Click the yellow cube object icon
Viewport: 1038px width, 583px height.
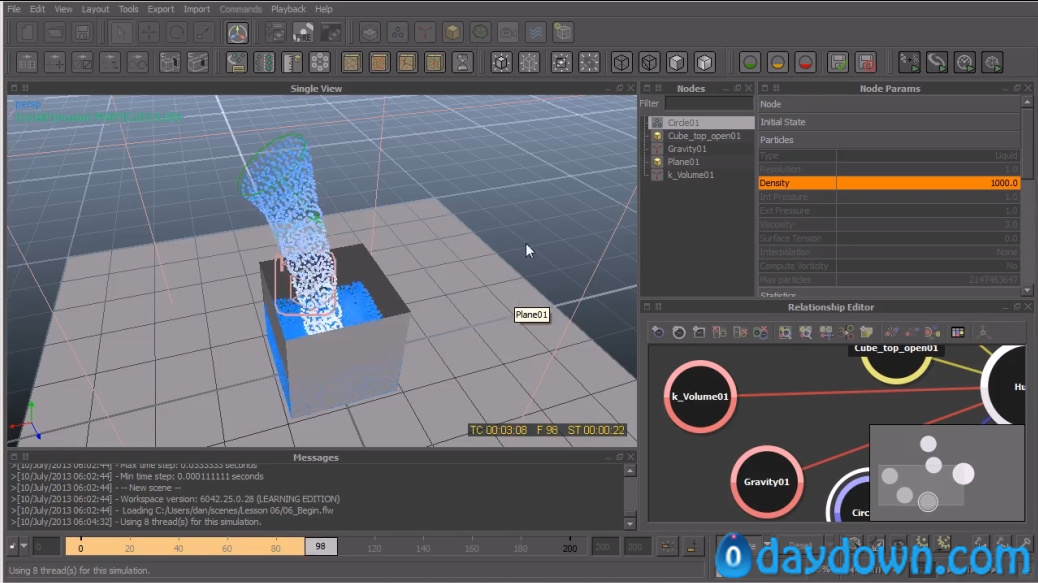point(453,32)
